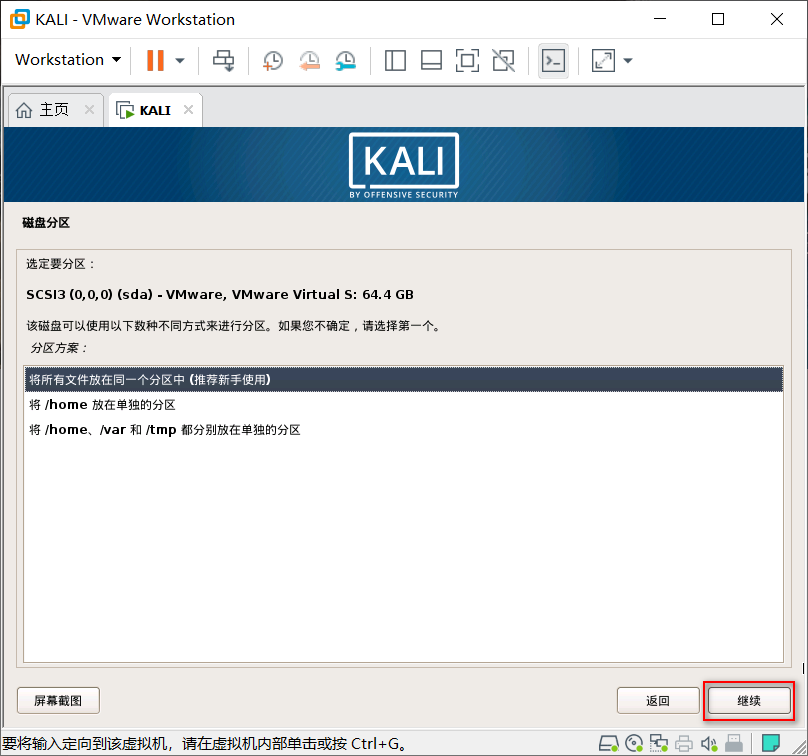The height and width of the screenshot is (756, 808).
Task: Expand the stretch display dropdown arrow
Action: pos(628,60)
